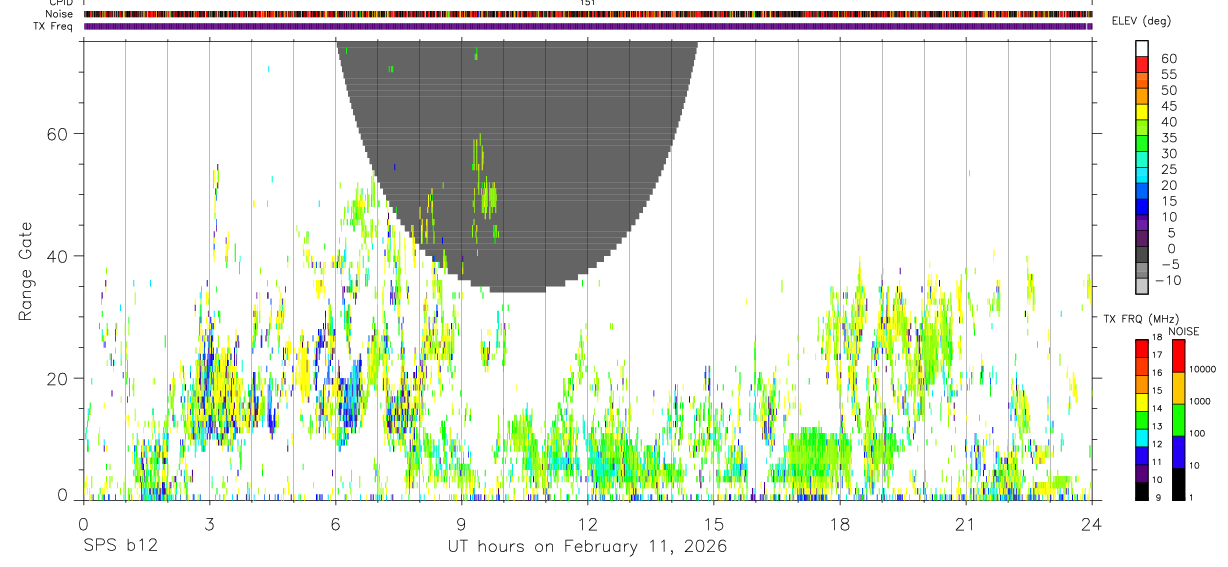Click the '14' label on TX FRQ colorbar
Viewport: 1228px width, 567px height.
pyautogui.click(x=1157, y=408)
